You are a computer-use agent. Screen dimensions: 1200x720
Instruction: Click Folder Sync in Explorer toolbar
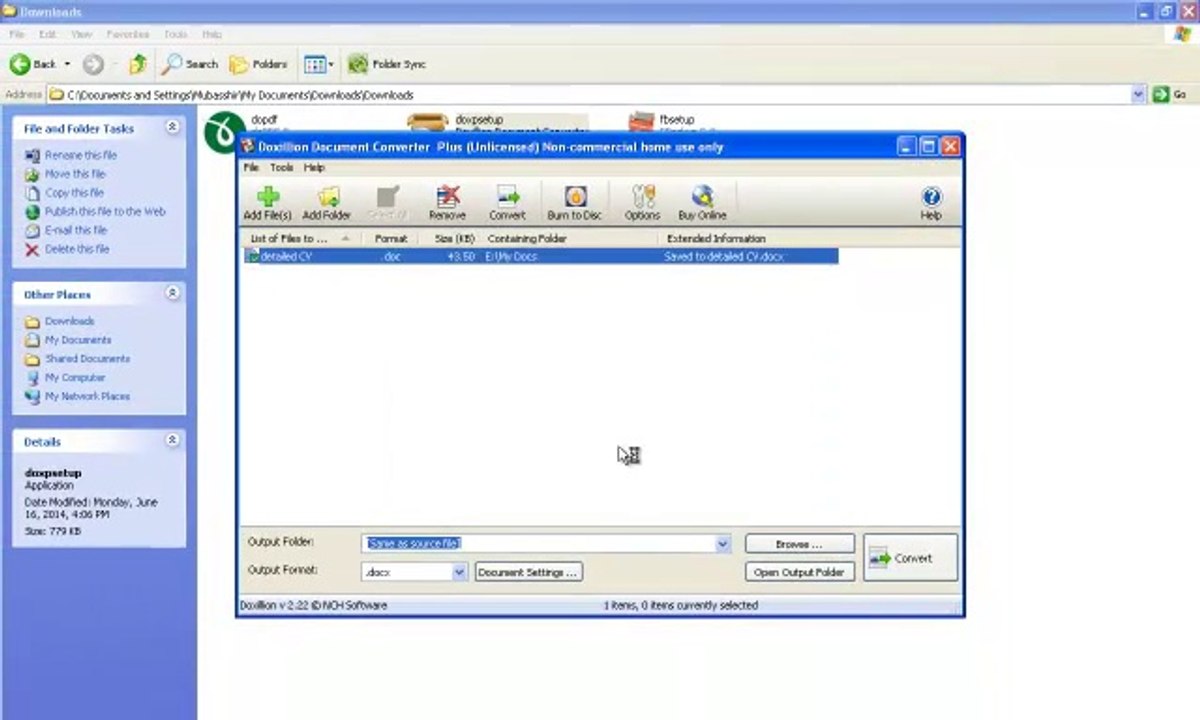(x=386, y=64)
